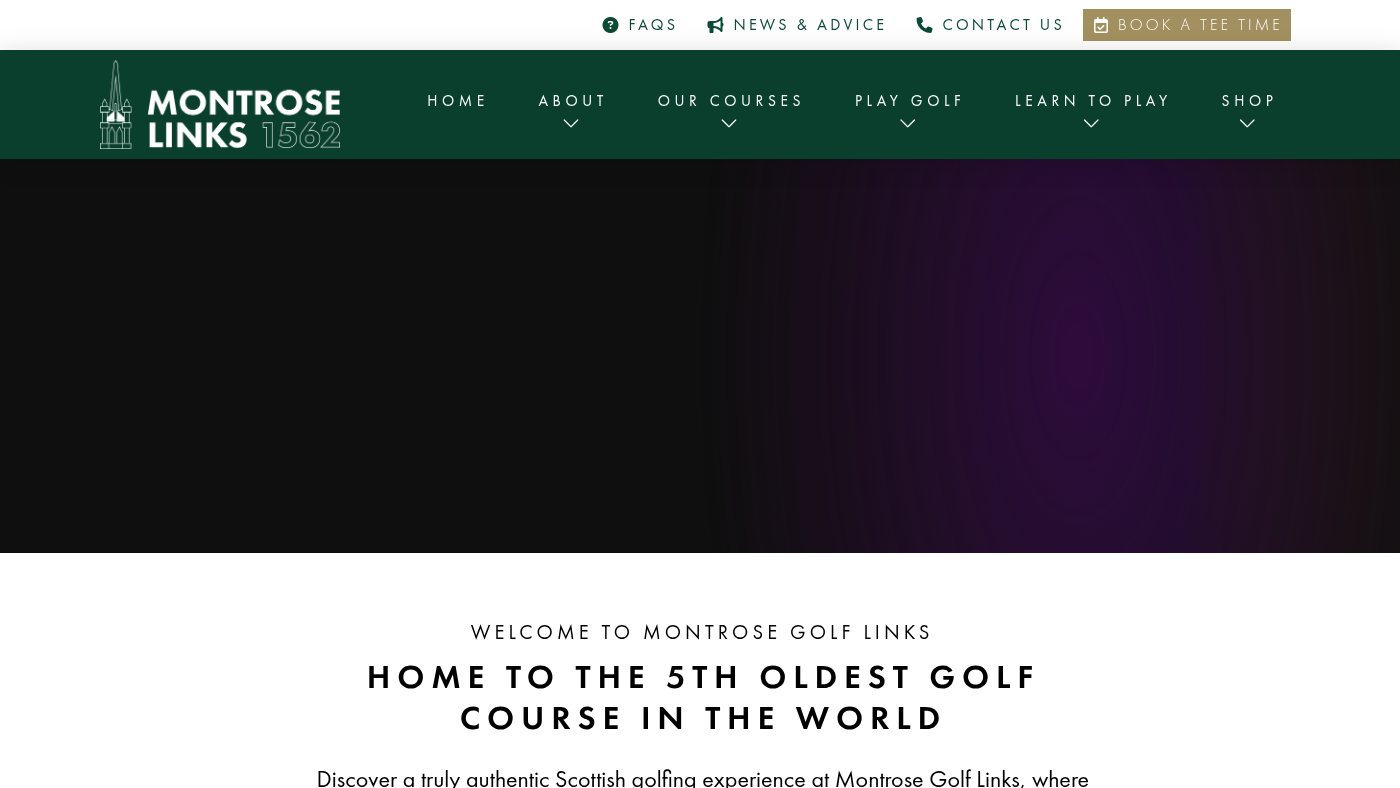The height and width of the screenshot is (788, 1400).
Task: Open the Contact Us link
Action: click(x=990, y=25)
